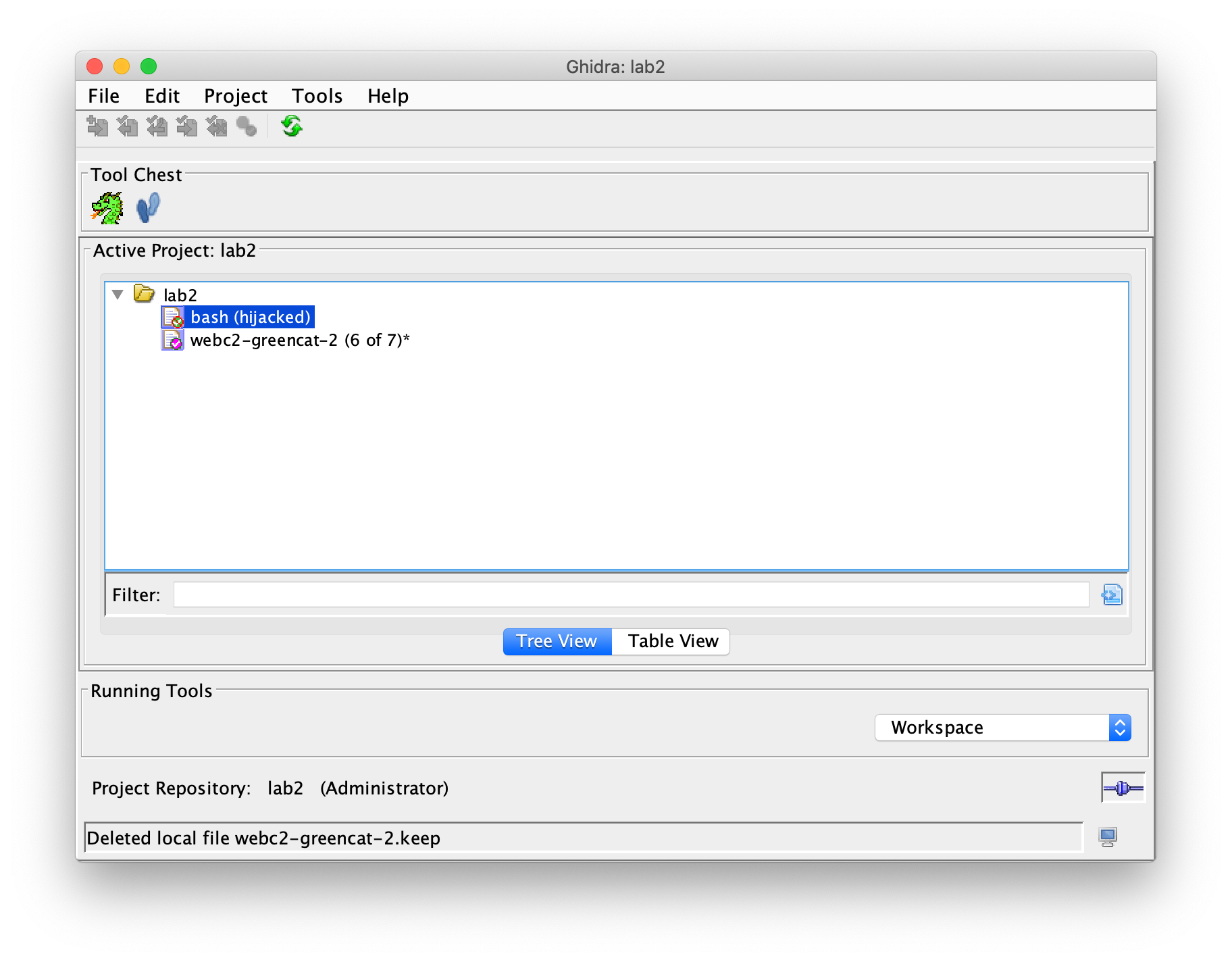The width and height of the screenshot is (1232, 962).
Task: Open the Workspace dropdown
Action: (x=1003, y=728)
